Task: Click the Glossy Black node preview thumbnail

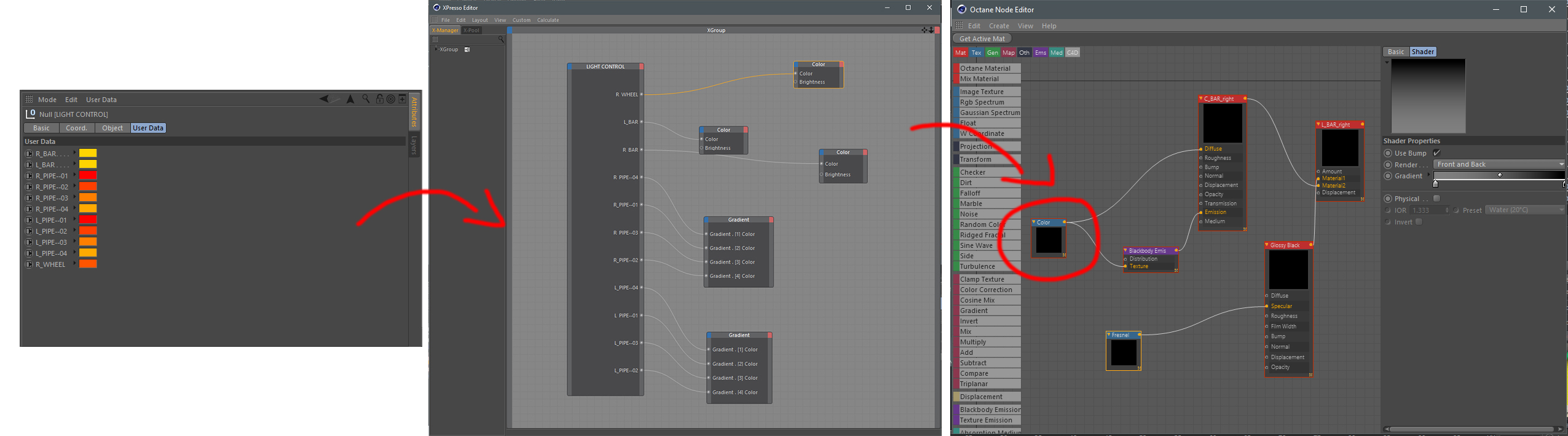Action: point(1288,269)
